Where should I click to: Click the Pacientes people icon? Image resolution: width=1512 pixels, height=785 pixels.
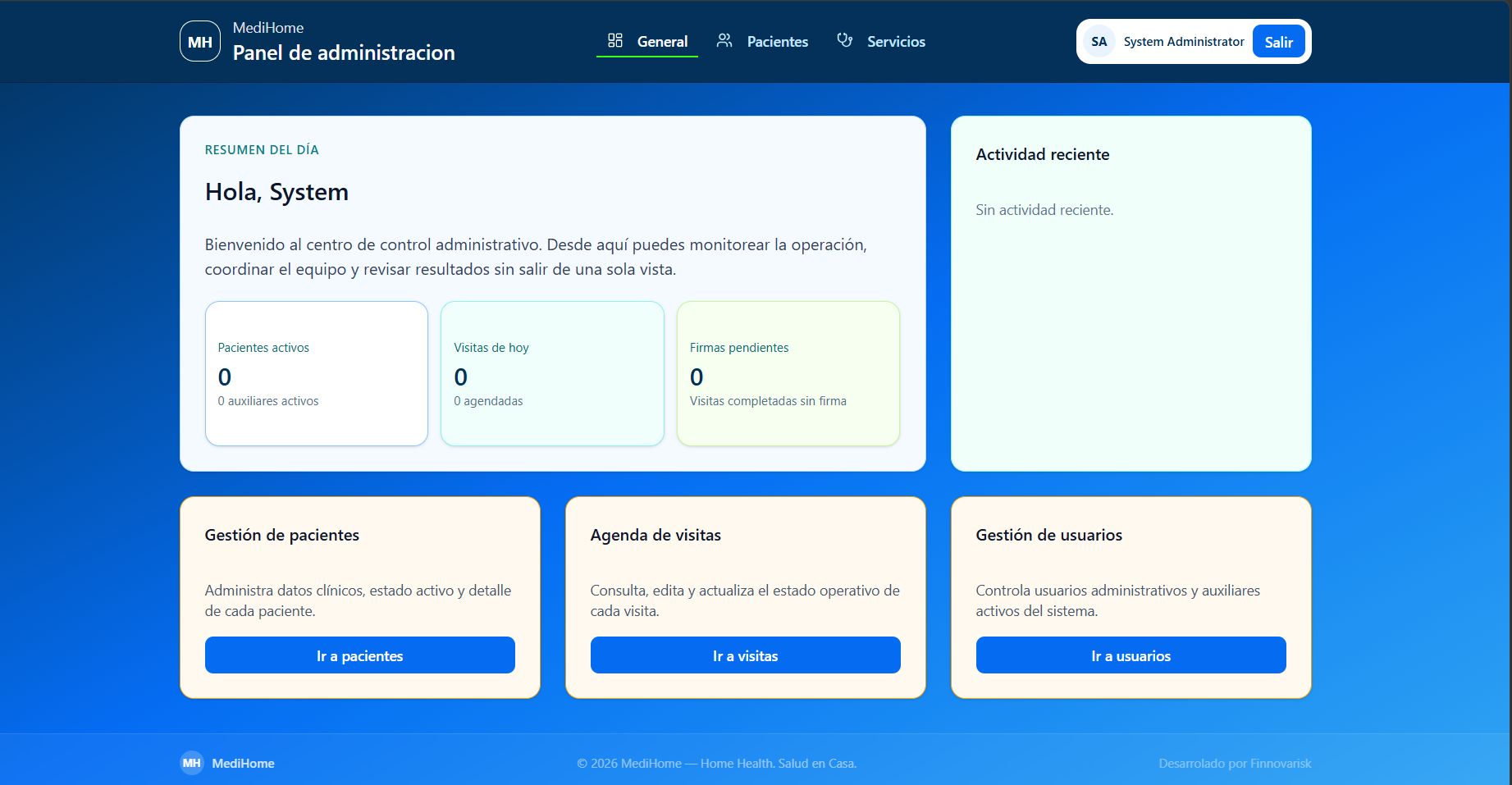click(724, 40)
